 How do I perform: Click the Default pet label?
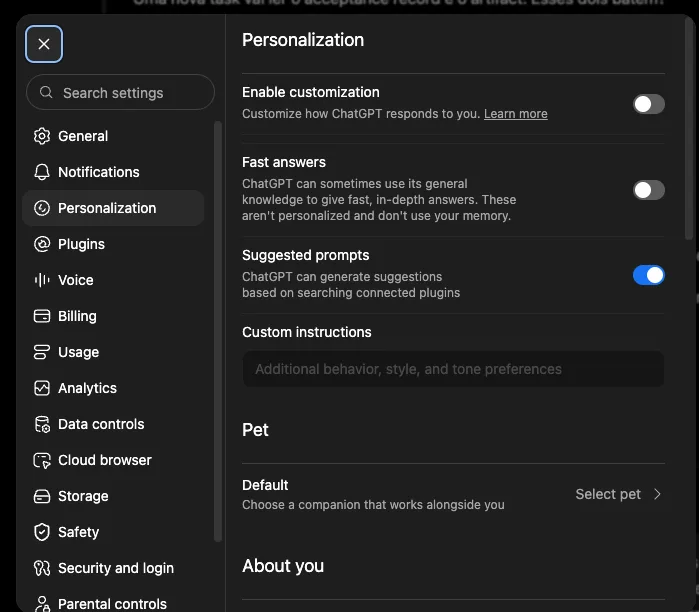point(265,485)
